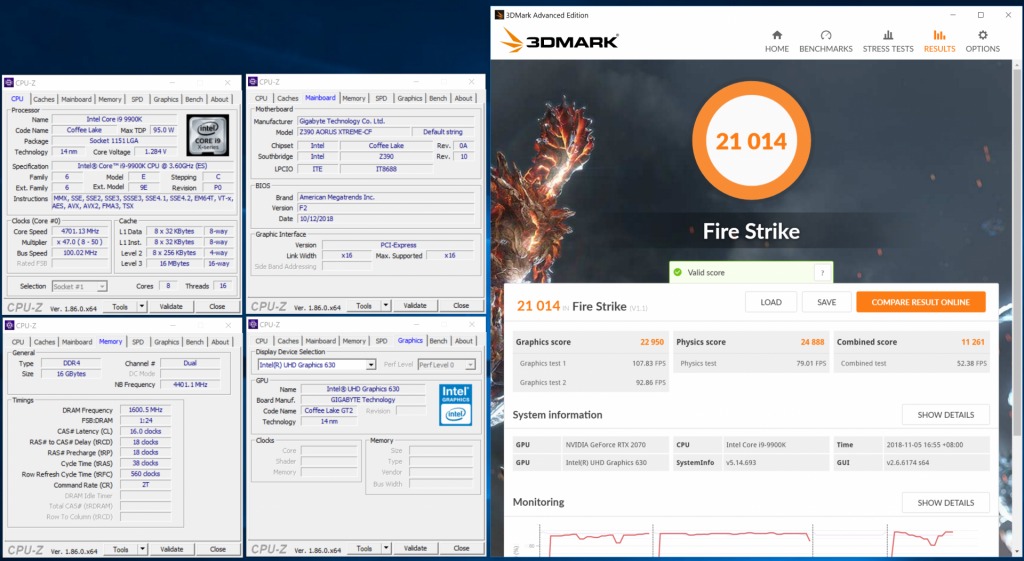
Task: Click the Intel Core i9-9900K CPU entry in 3DMark
Action: click(x=756, y=445)
